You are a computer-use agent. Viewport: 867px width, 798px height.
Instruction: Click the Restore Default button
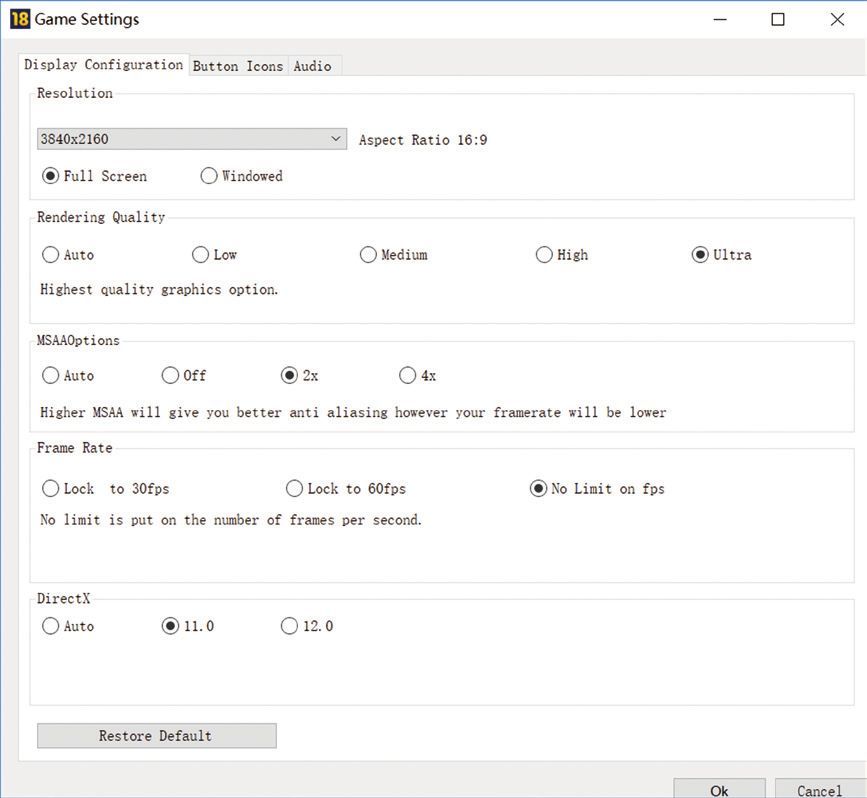coord(156,736)
